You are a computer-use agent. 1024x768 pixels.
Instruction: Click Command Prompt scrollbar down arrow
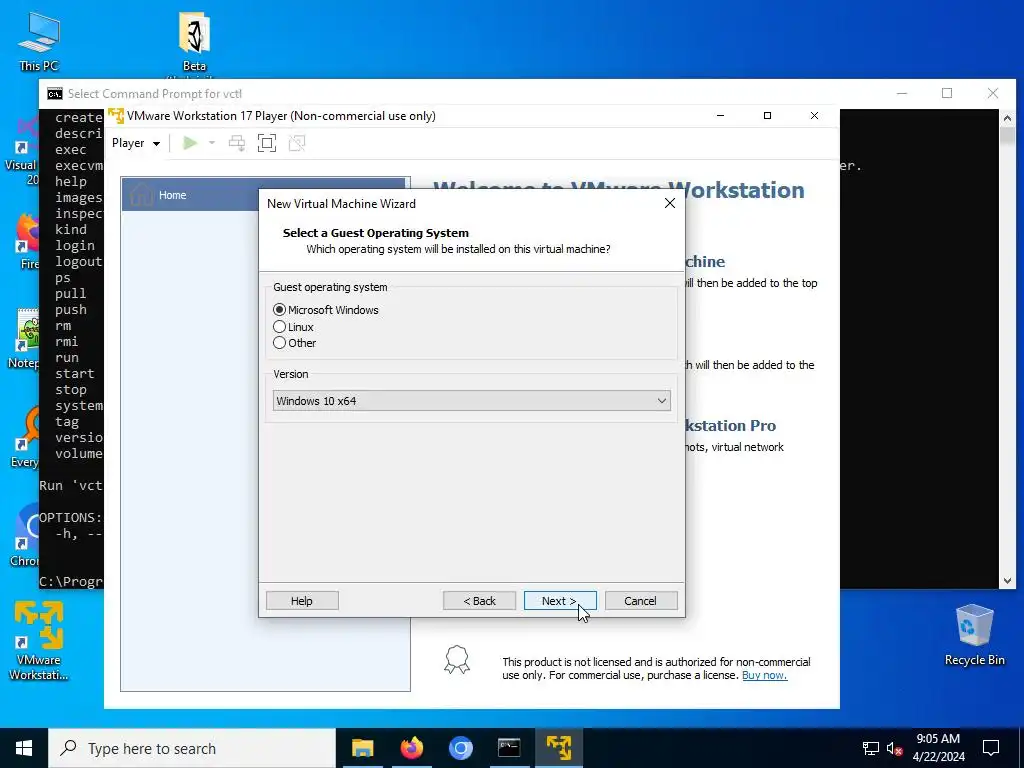(1007, 581)
